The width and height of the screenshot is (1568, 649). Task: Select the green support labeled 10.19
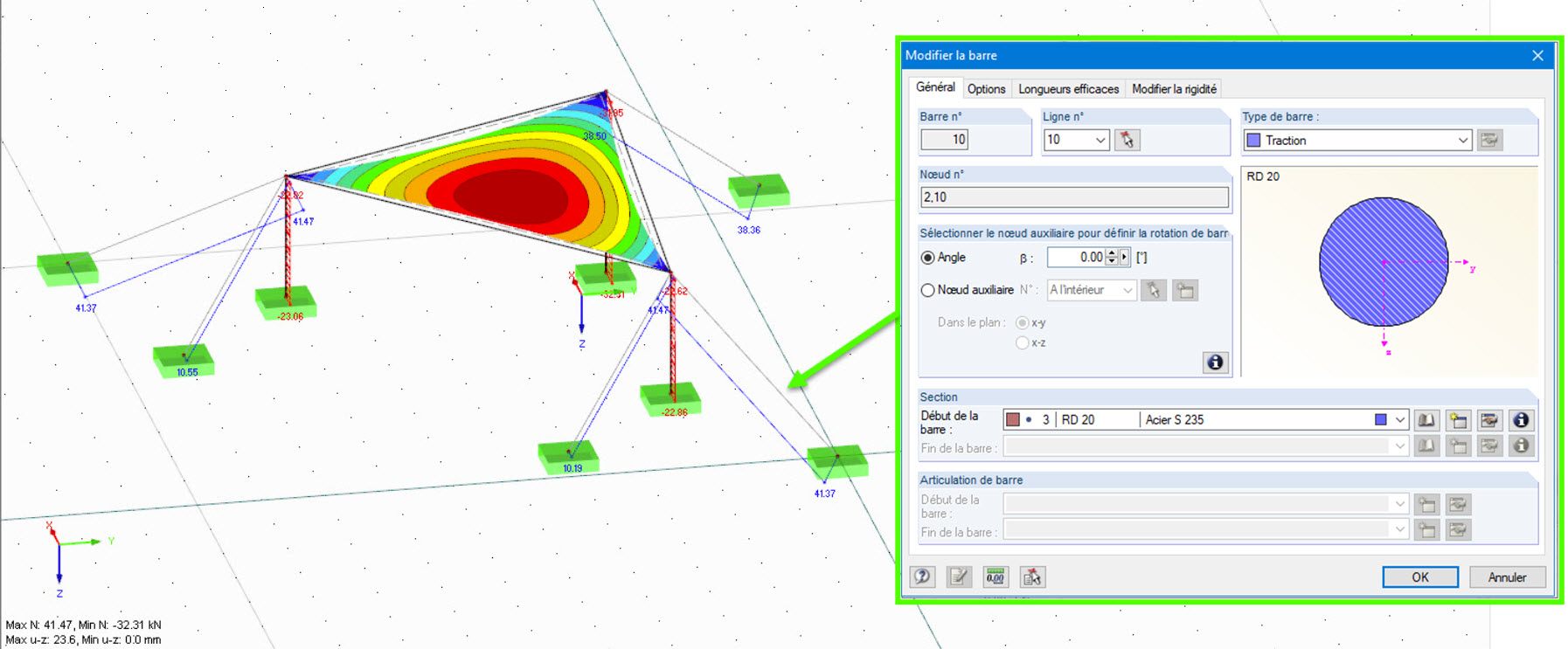coord(568,456)
